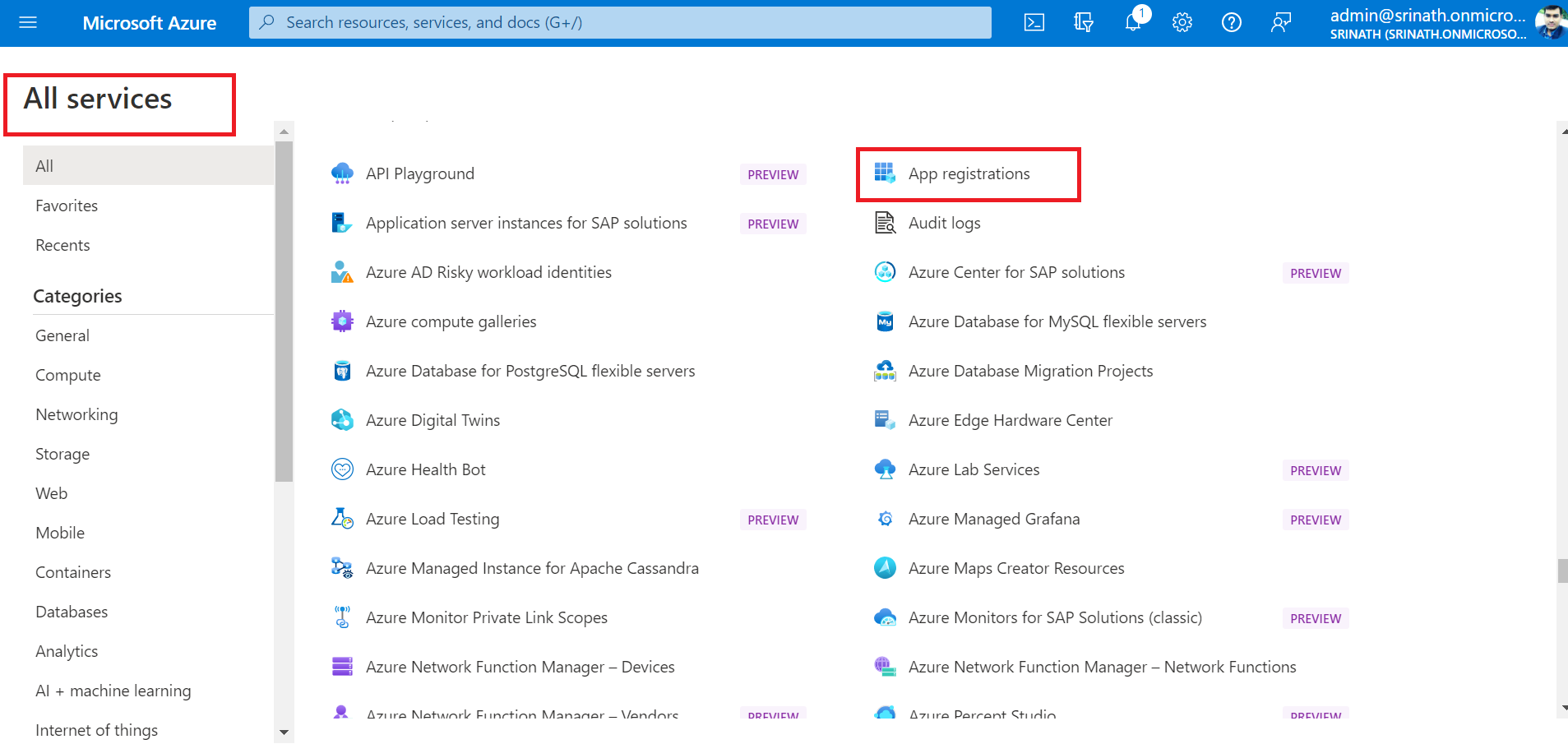The height and width of the screenshot is (744, 1568).
Task: Choose the Networking category
Action: (x=76, y=414)
